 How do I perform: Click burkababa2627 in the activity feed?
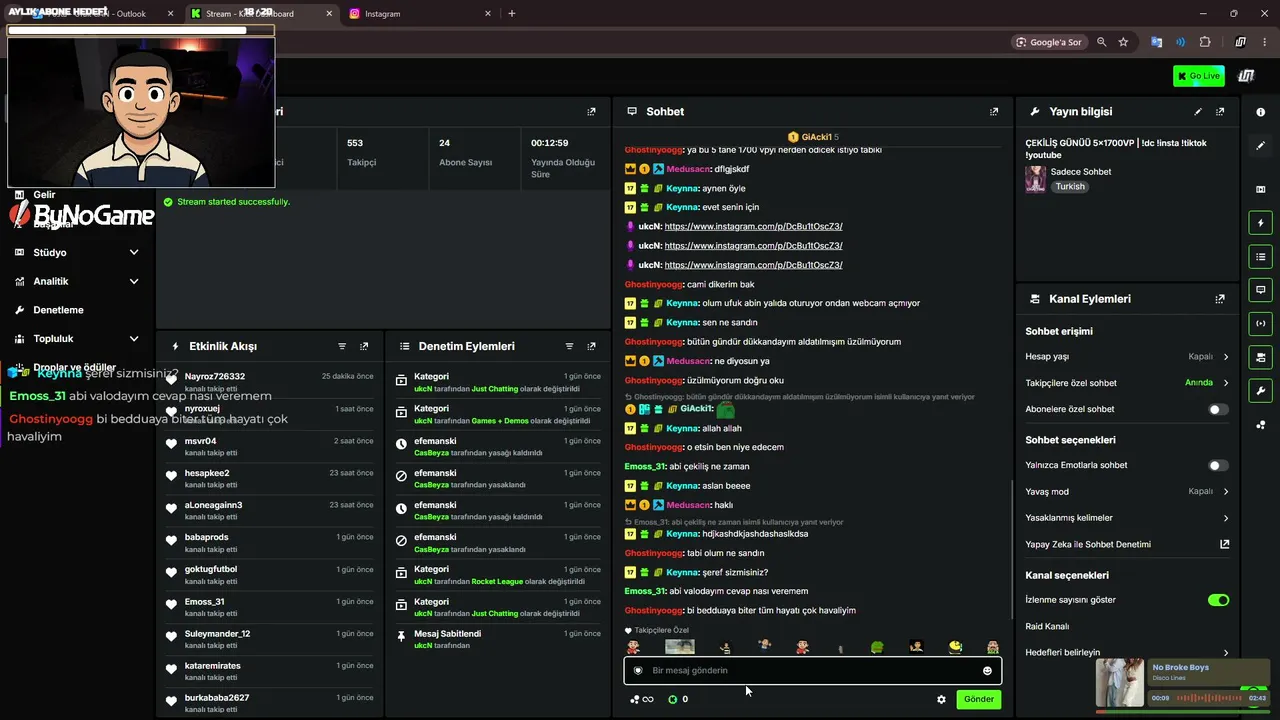point(217,697)
